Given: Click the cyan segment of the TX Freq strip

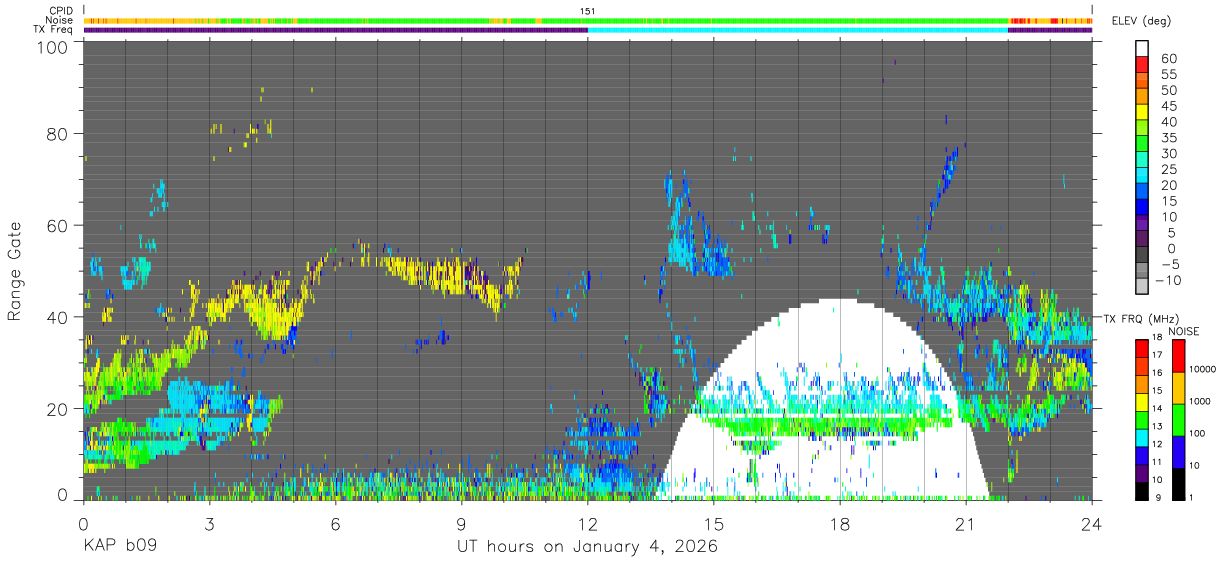Looking at the screenshot, I should [798, 30].
